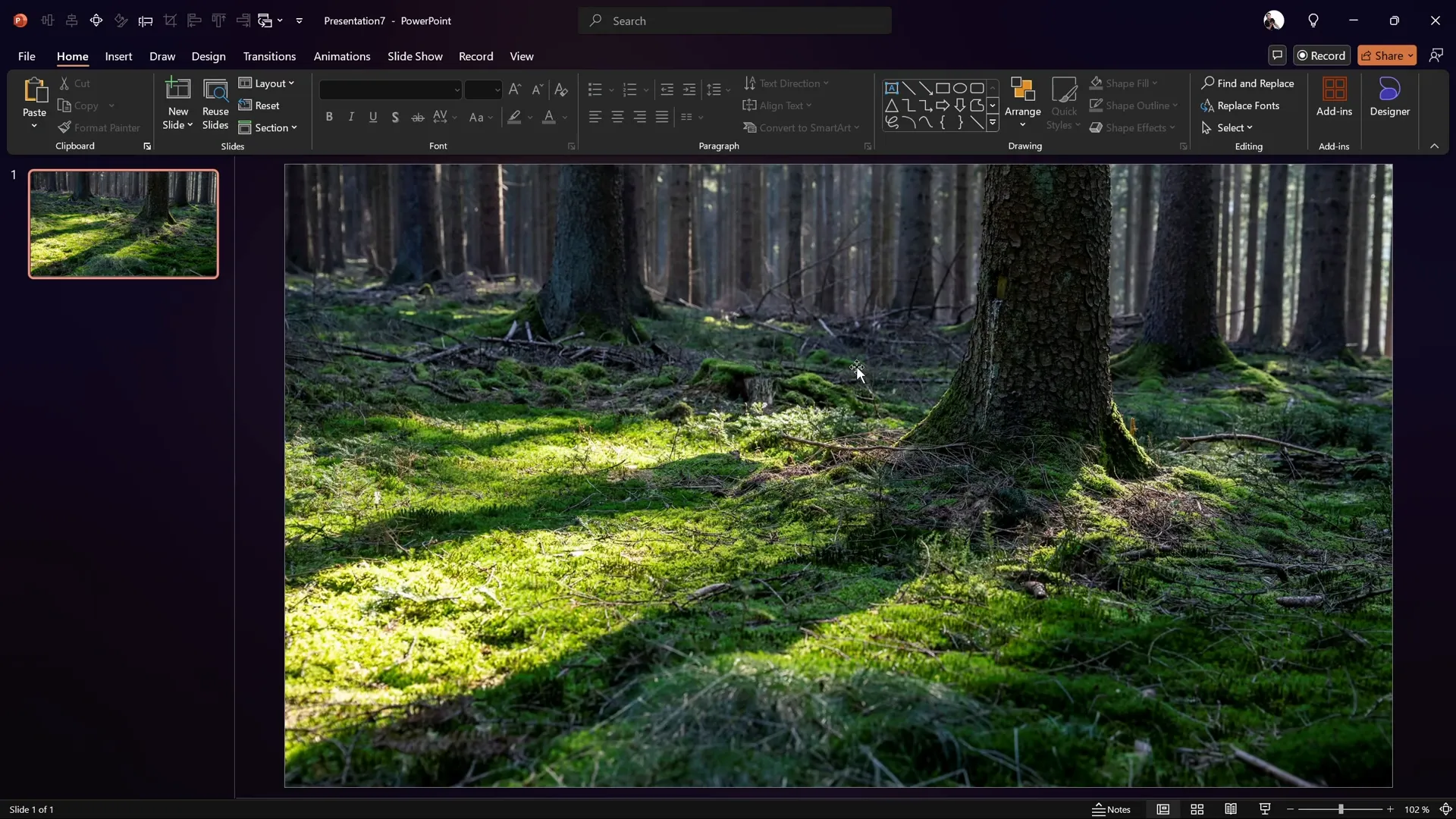Open the Slide Show tab
The width and height of the screenshot is (1456, 819).
coord(415,56)
